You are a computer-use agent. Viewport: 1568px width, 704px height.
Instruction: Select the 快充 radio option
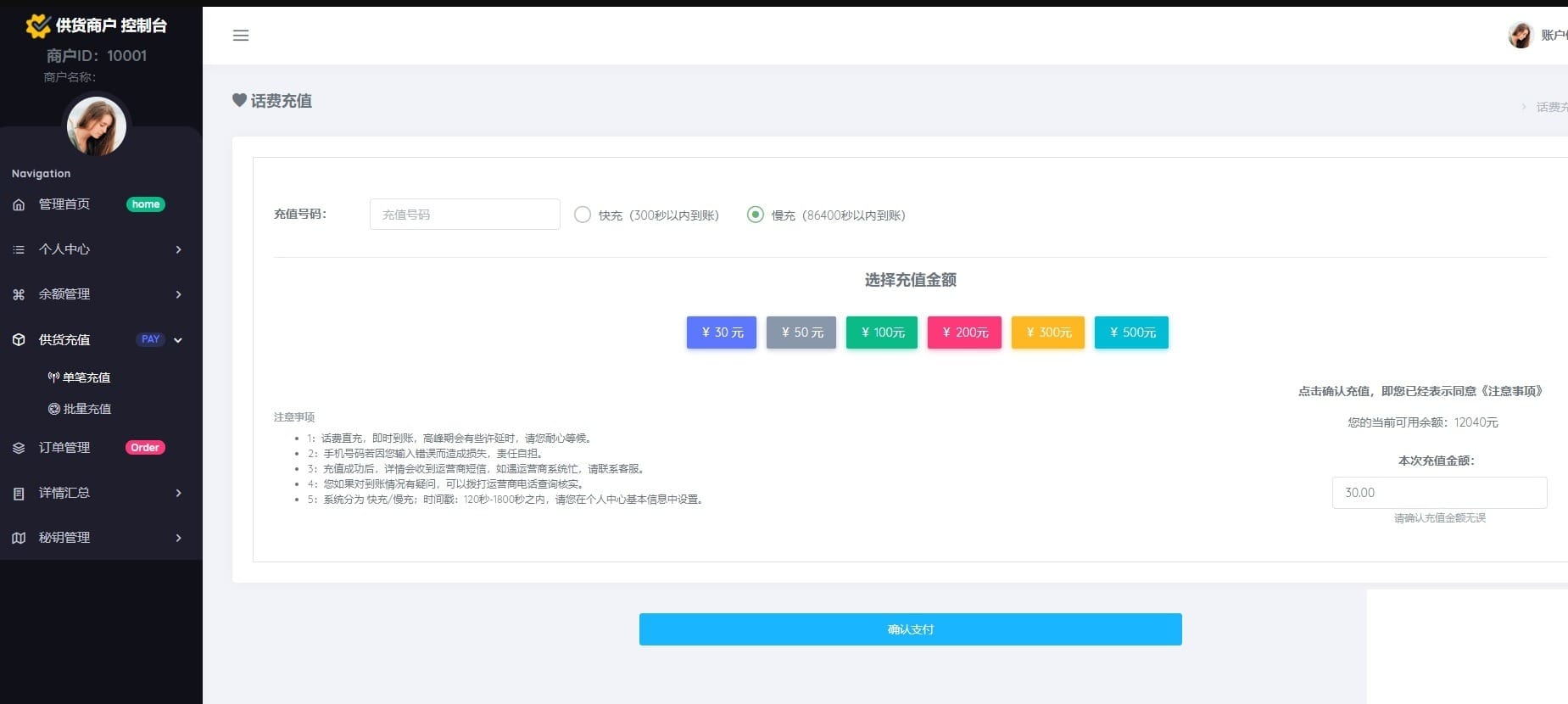pyautogui.click(x=583, y=215)
